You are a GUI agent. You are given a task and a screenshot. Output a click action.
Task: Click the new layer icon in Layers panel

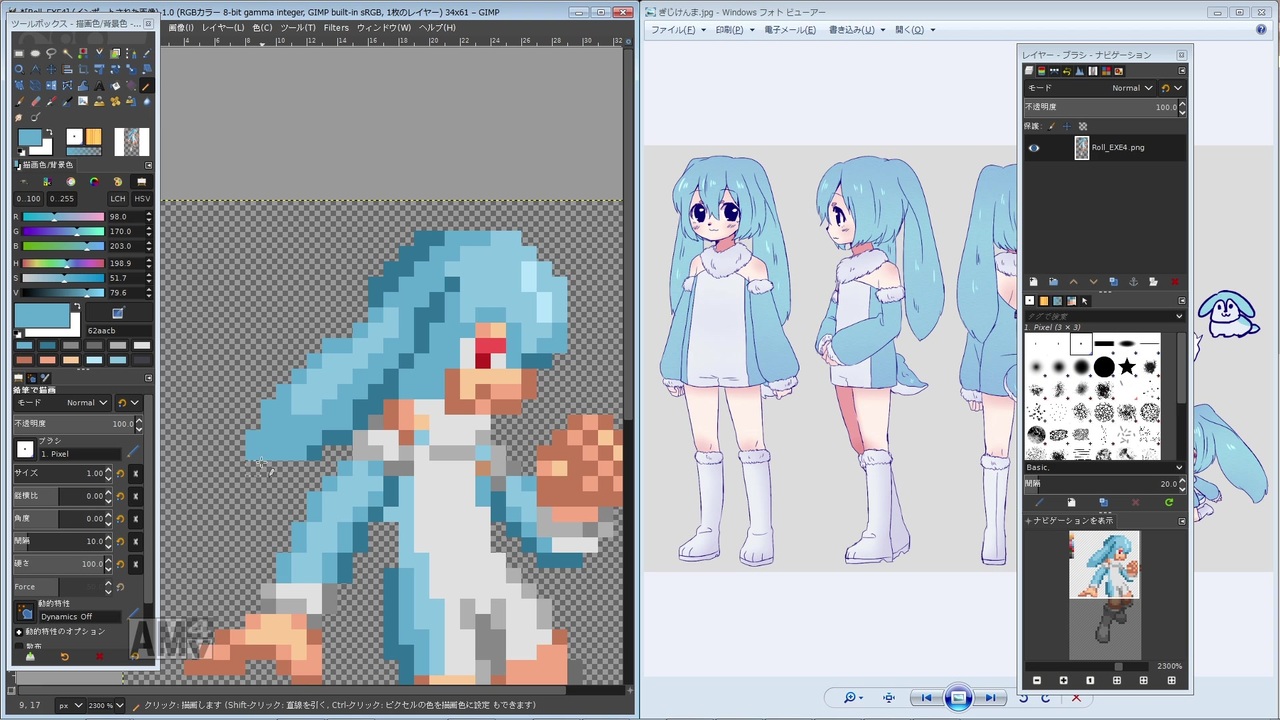tap(1033, 282)
